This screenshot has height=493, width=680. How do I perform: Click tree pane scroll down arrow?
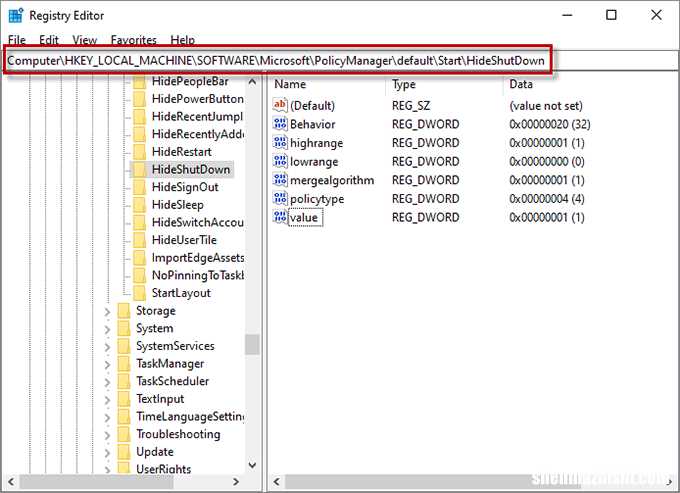pyautogui.click(x=252, y=466)
